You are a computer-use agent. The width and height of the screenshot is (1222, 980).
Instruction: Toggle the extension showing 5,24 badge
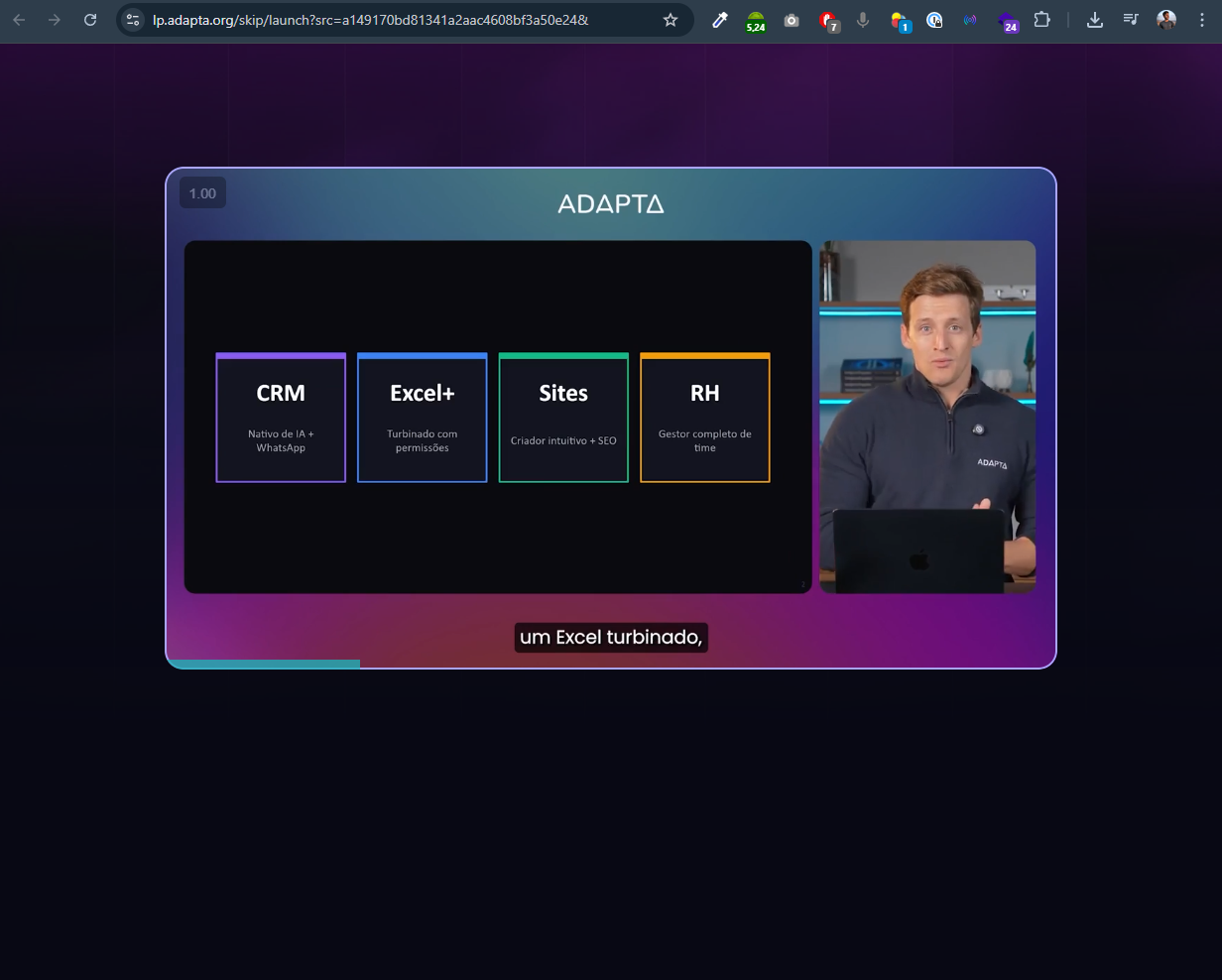point(756,20)
